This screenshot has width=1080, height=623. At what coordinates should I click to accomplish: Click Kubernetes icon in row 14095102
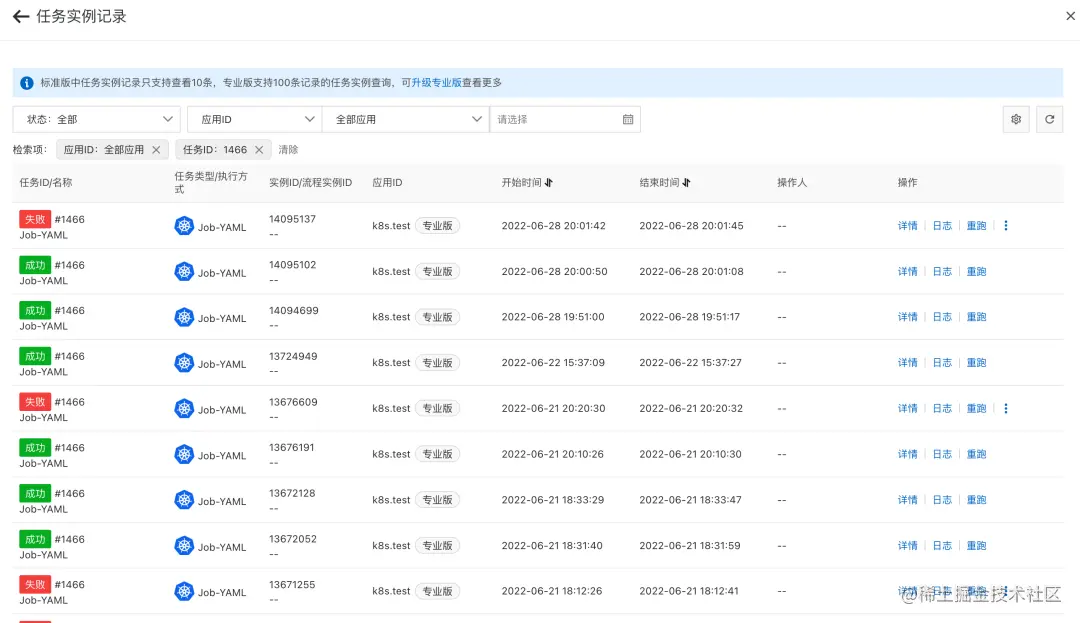184,271
